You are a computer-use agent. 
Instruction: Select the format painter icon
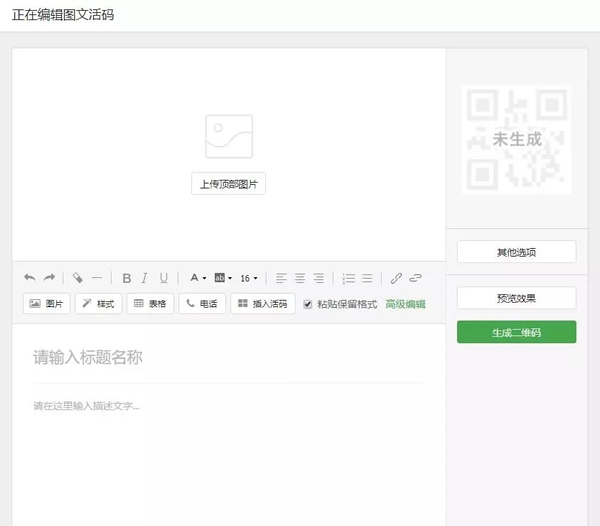click(78, 278)
